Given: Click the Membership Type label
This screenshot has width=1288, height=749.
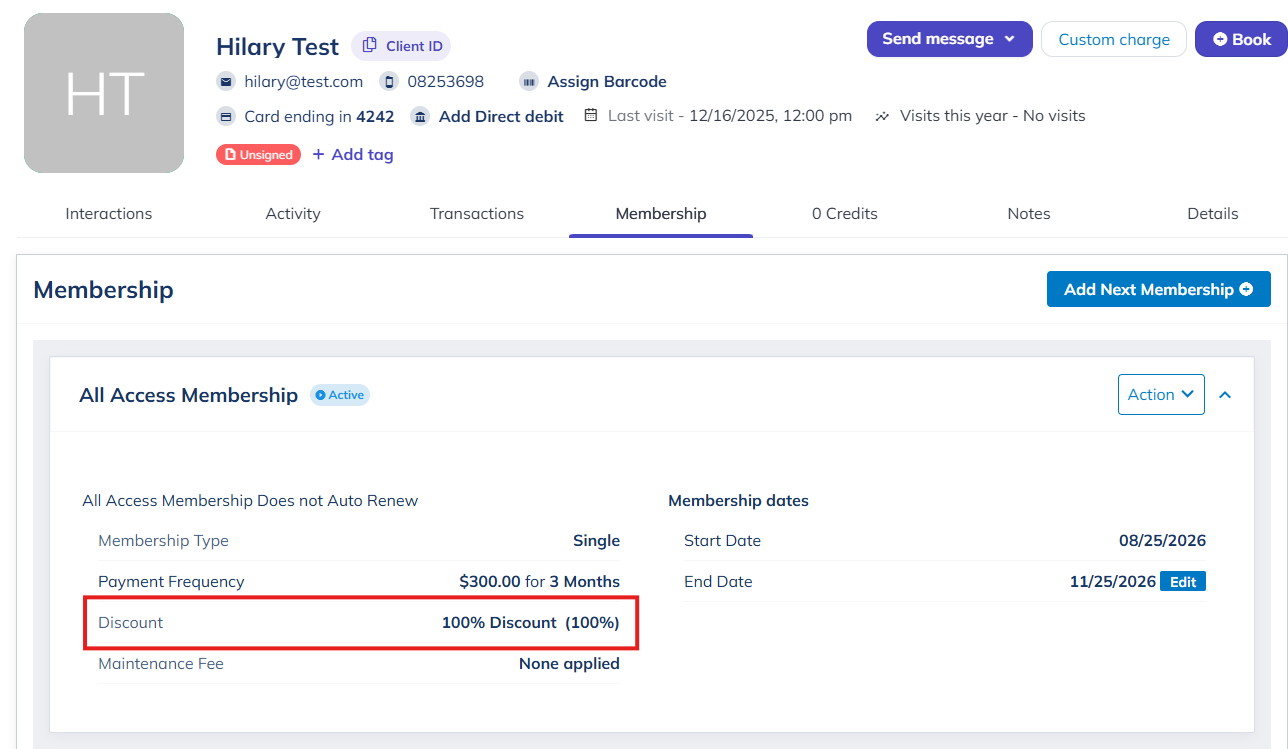Looking at the screenshot, I should [163, 540].
